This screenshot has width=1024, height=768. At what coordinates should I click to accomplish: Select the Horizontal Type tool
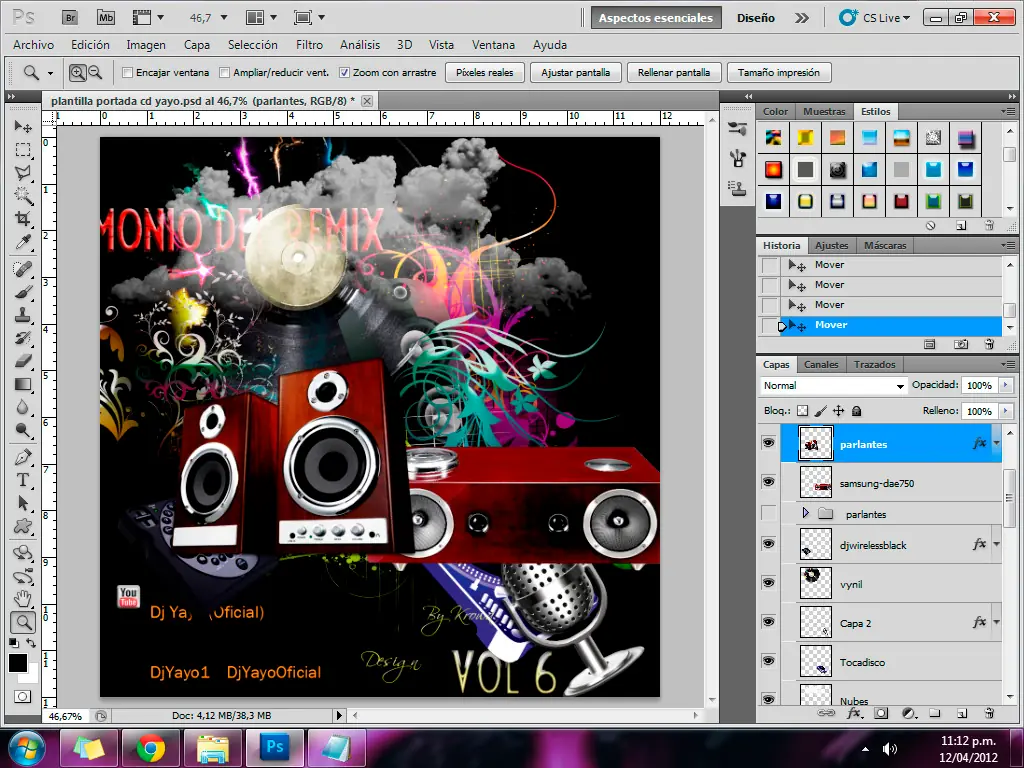pos(23,480)
